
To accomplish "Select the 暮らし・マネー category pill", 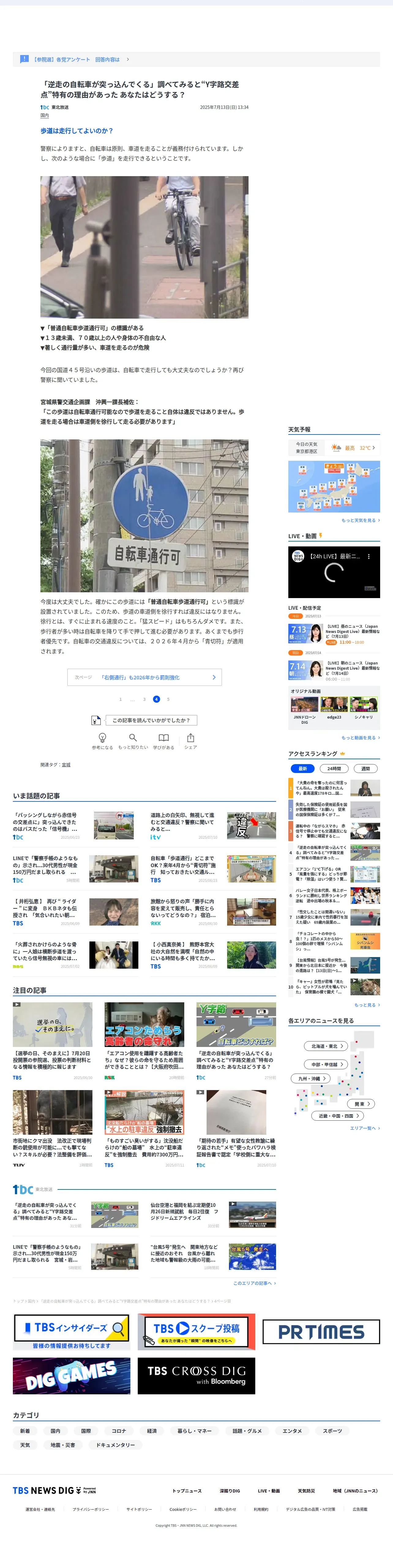I will (194, 1430).
